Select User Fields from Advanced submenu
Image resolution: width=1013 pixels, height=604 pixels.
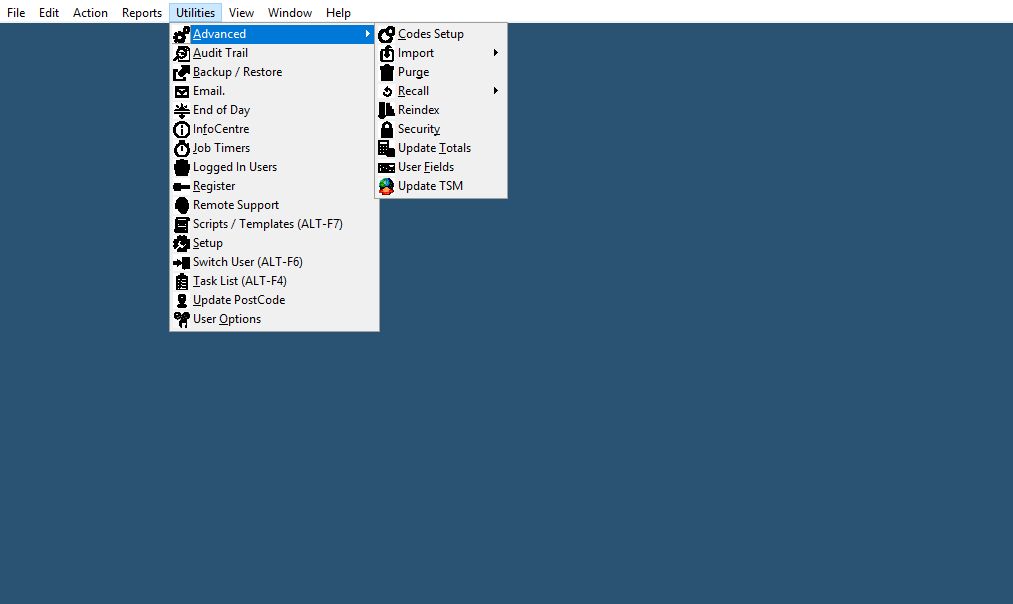click(x=425, y=167)
